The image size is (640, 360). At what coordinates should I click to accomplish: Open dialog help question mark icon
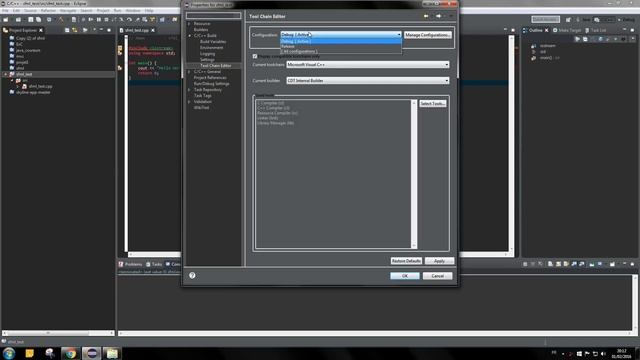[x=192, y=276]
